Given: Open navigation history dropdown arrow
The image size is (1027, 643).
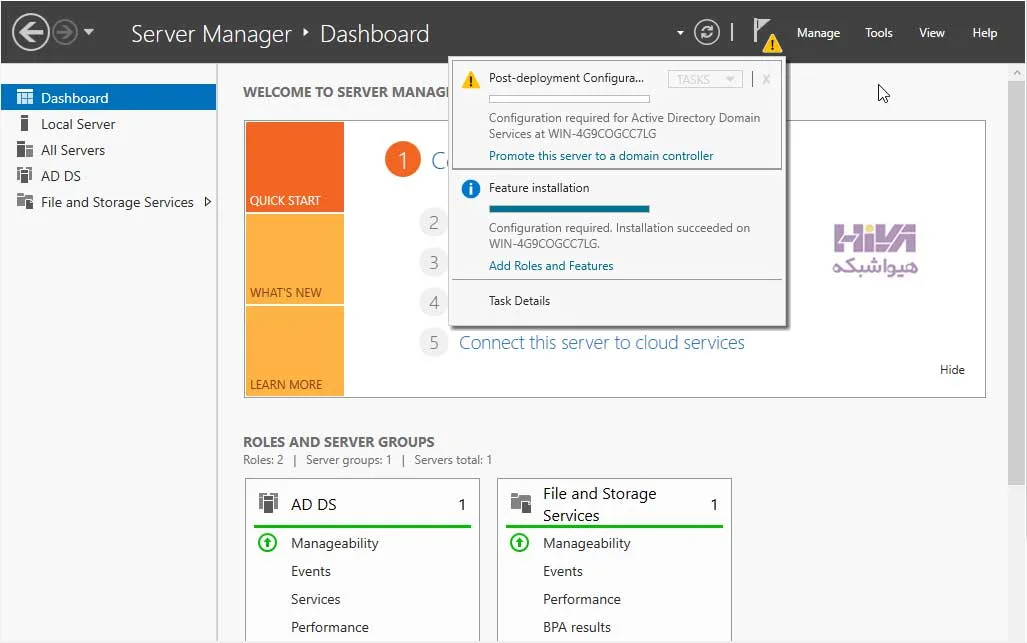Looking at the screenshot, I should [89, 31].
